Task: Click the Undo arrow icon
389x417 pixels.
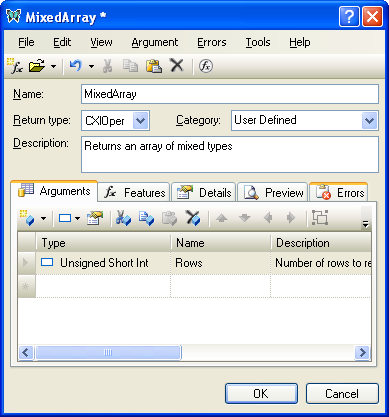Action: [75, 66]
